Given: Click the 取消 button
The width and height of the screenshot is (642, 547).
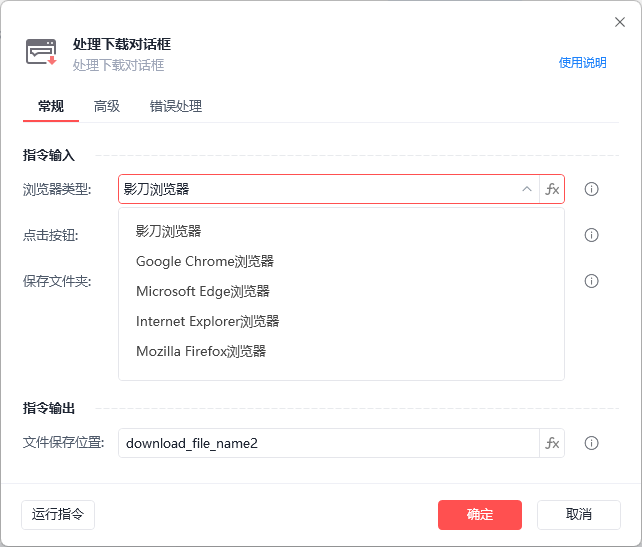Looking at the screenshot, I should tap(578, 514).
